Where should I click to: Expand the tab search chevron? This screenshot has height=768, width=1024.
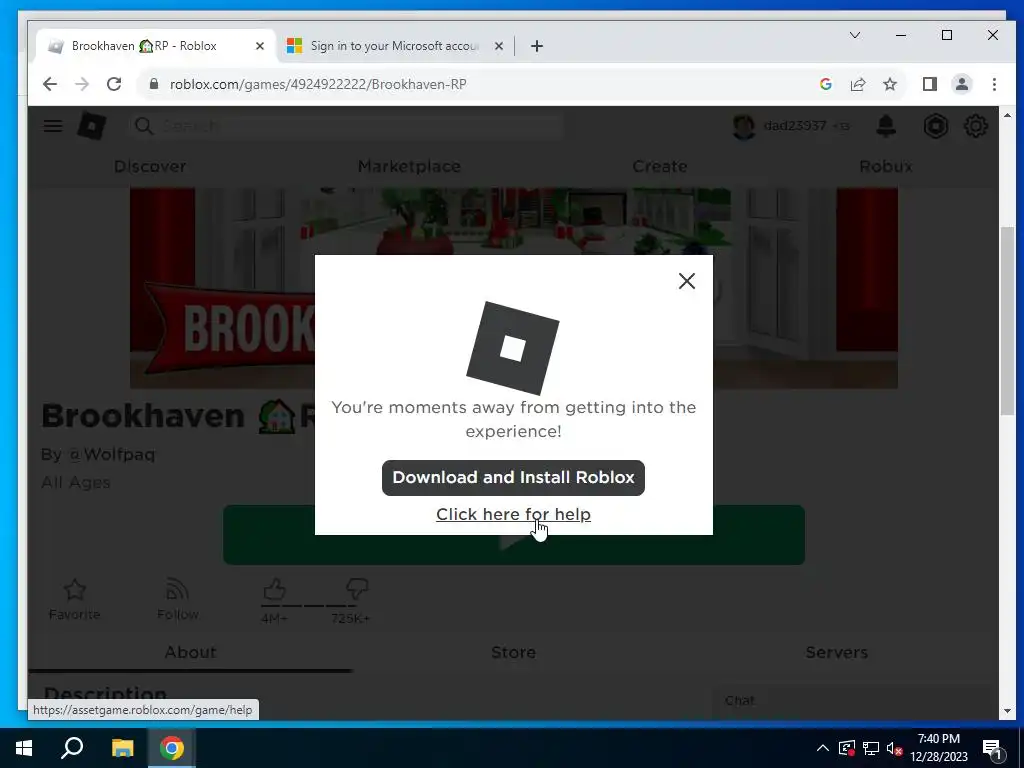[854, 35]
